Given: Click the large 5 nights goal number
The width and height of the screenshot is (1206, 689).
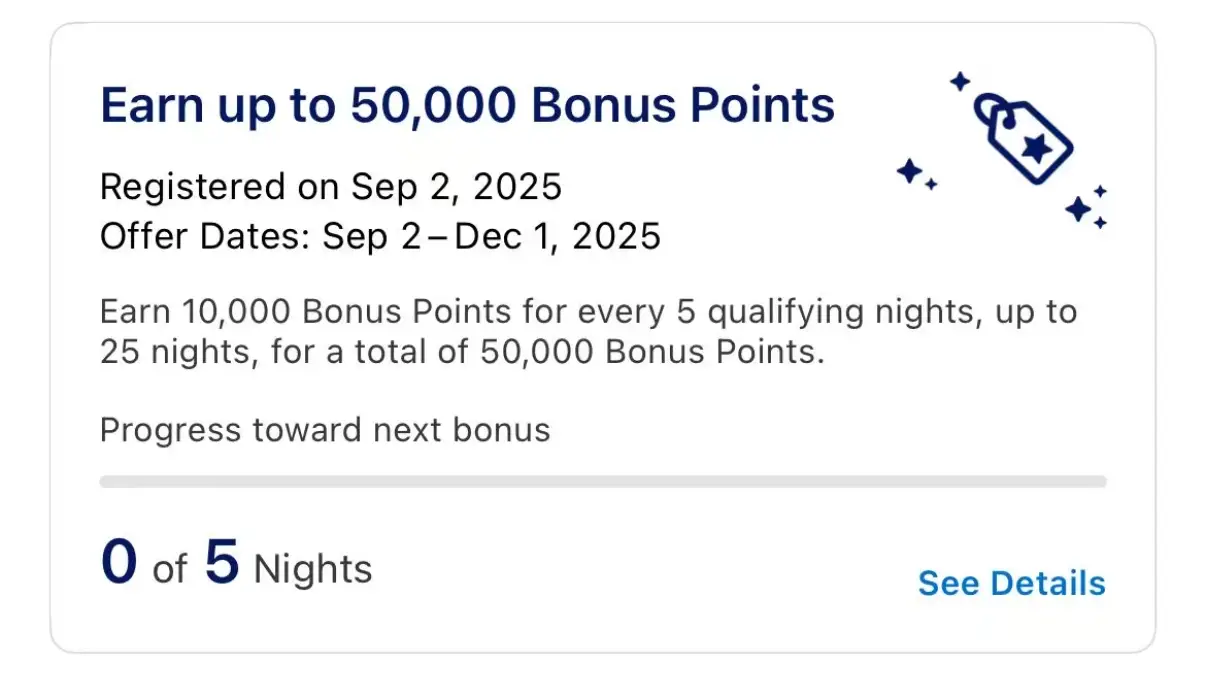Looking at the screenshot, I should coord(222,562).
